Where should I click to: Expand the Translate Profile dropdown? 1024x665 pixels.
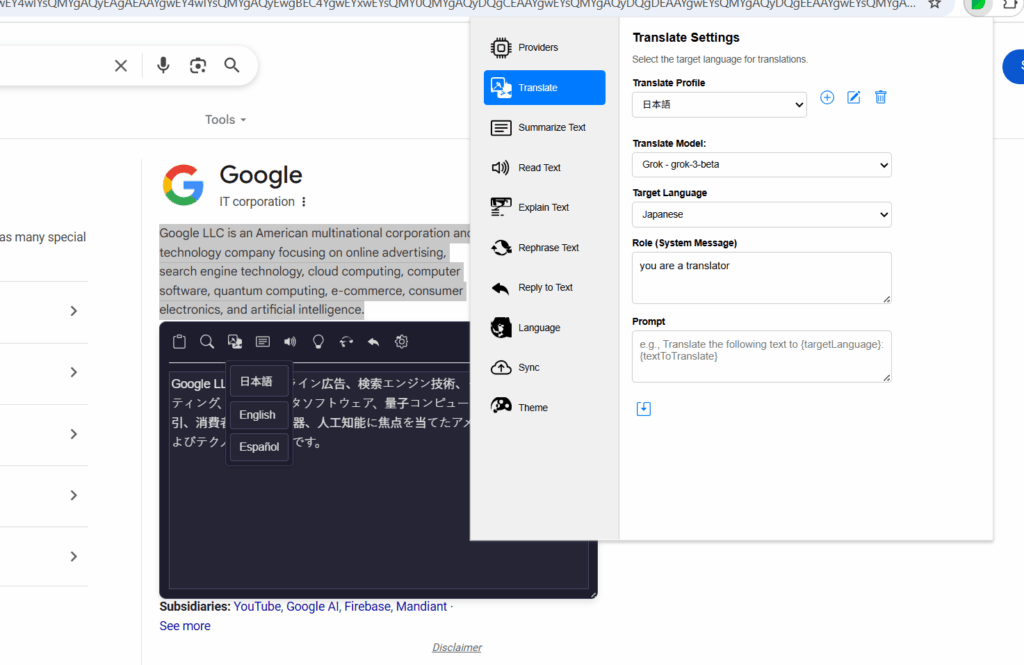[x=719, y=105]
